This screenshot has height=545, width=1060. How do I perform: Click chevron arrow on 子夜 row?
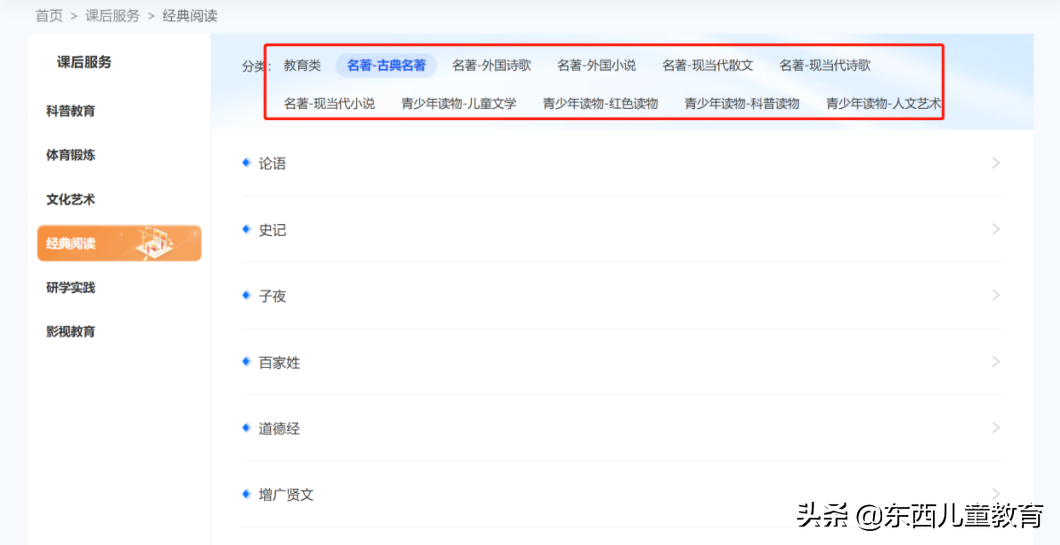996,295
